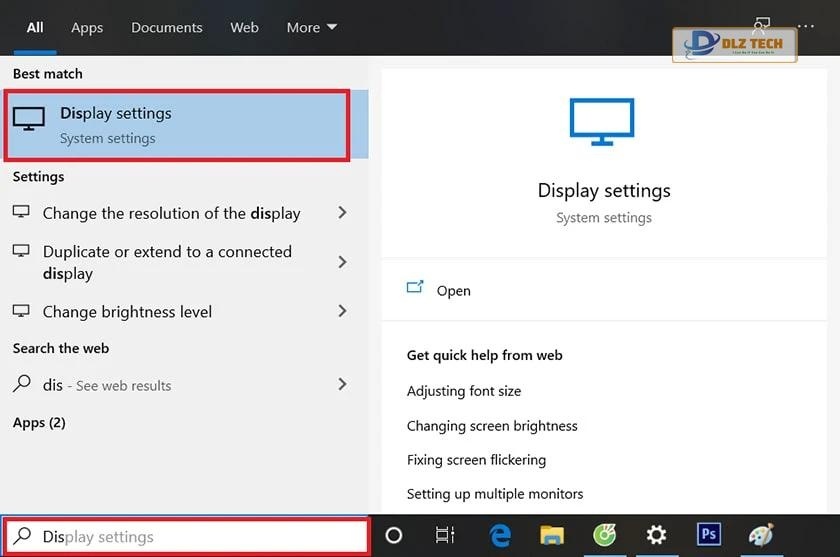Image resolution: width=840 pixels, height=557 pixels.
Task: Open Task View from the taskbar
Action: click(x=445, y=536)
